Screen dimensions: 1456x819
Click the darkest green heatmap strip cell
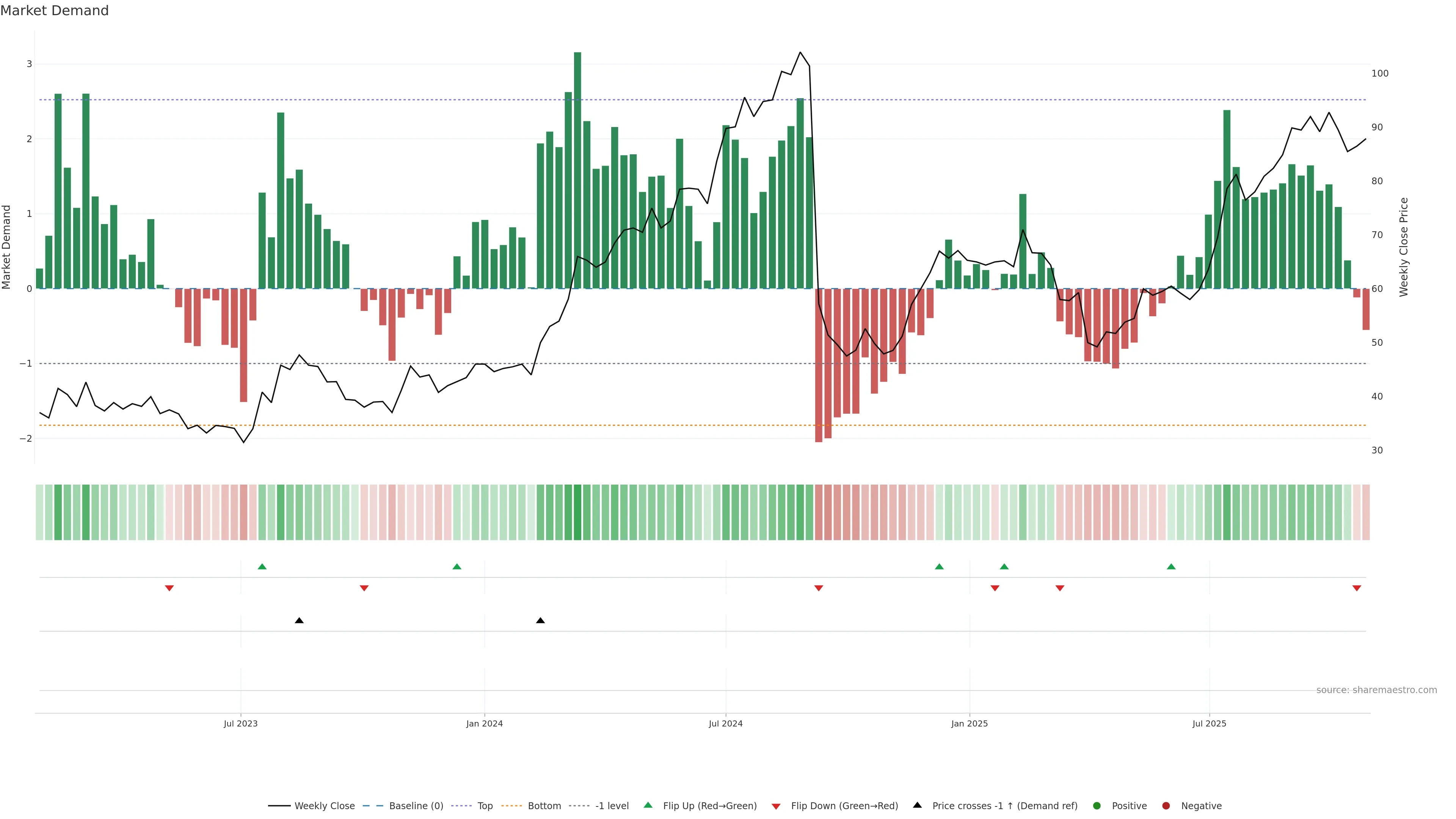coord(577,512)
